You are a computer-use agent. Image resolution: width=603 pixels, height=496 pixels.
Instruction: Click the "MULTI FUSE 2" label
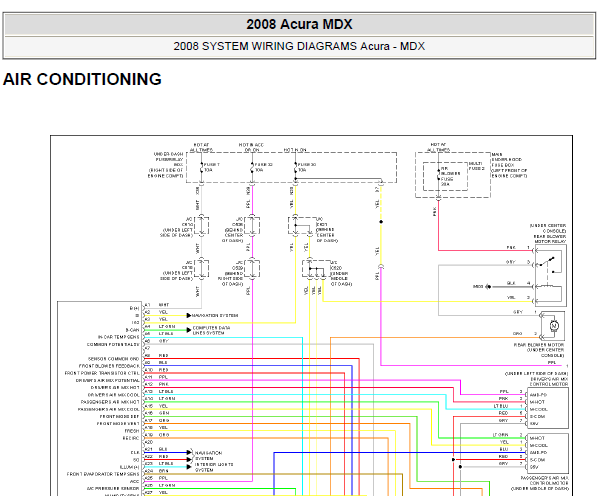[x=476, y=166]
